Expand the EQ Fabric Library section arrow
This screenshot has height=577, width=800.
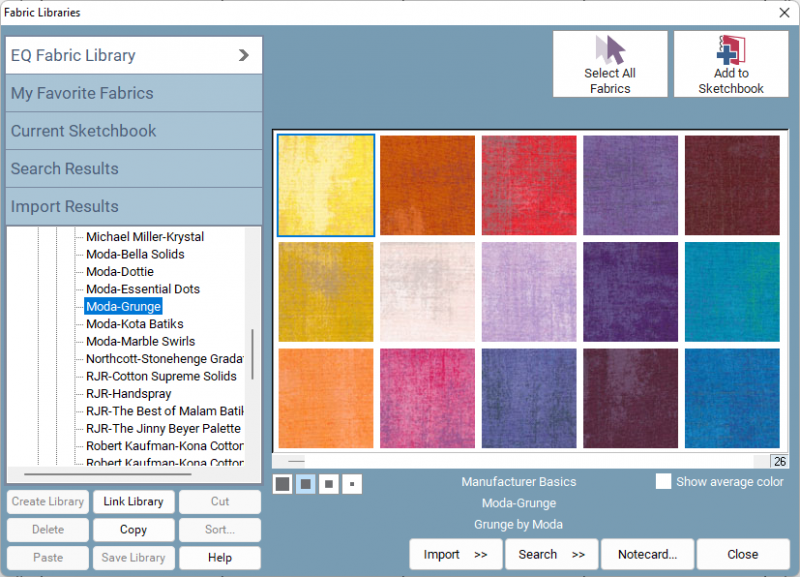(x=243, y=56)
